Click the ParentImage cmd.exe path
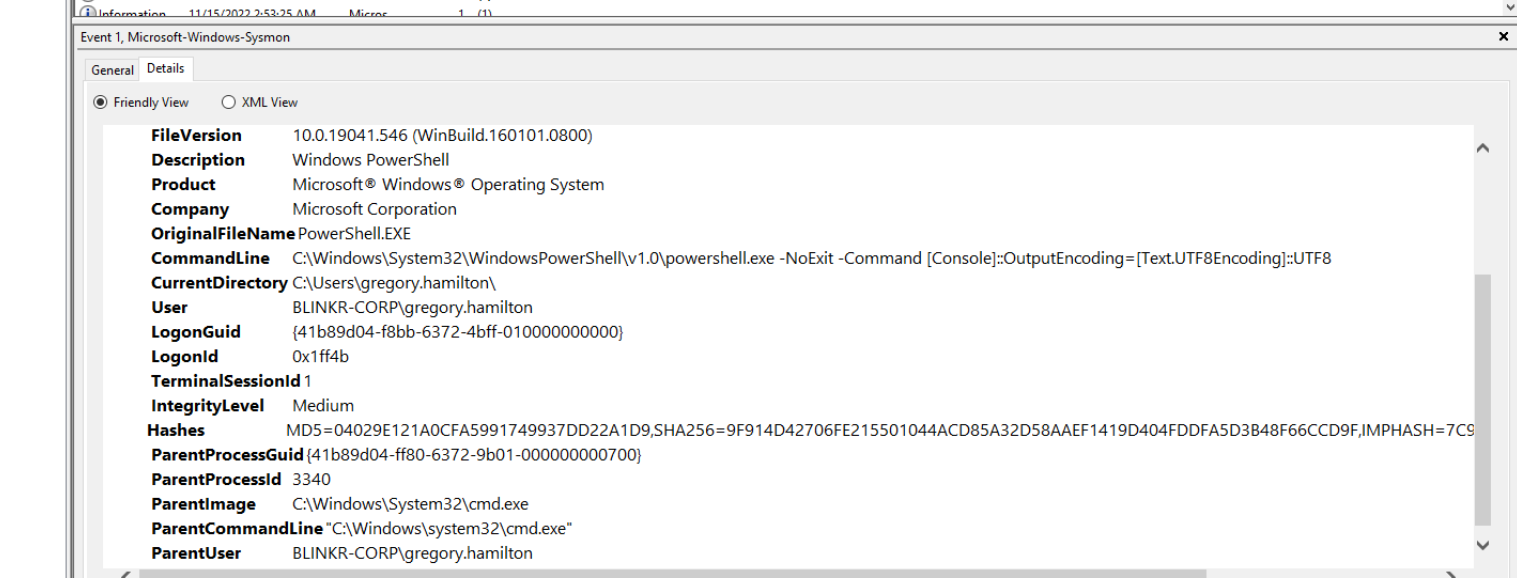Screen dimensions: 1517x578 [x=410, y=504]
